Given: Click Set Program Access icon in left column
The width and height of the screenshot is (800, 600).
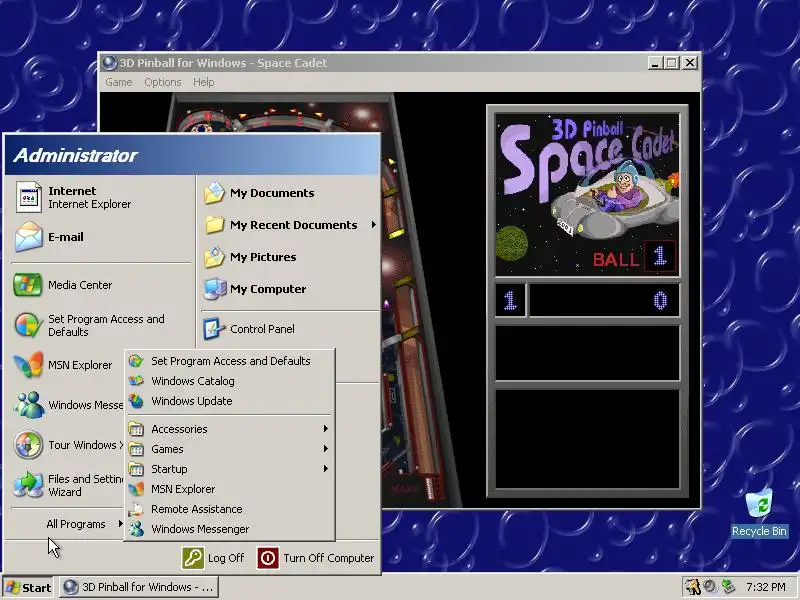Looking at the screenshot, I should click(x=28, y=325).
